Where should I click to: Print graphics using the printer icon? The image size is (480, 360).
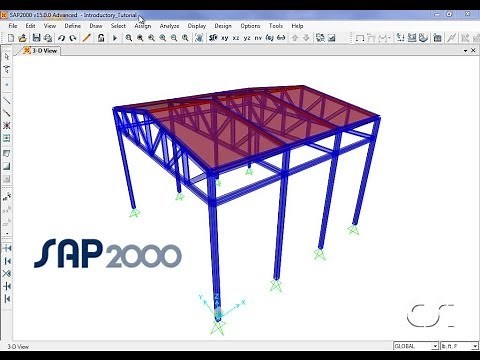[48, 38]
